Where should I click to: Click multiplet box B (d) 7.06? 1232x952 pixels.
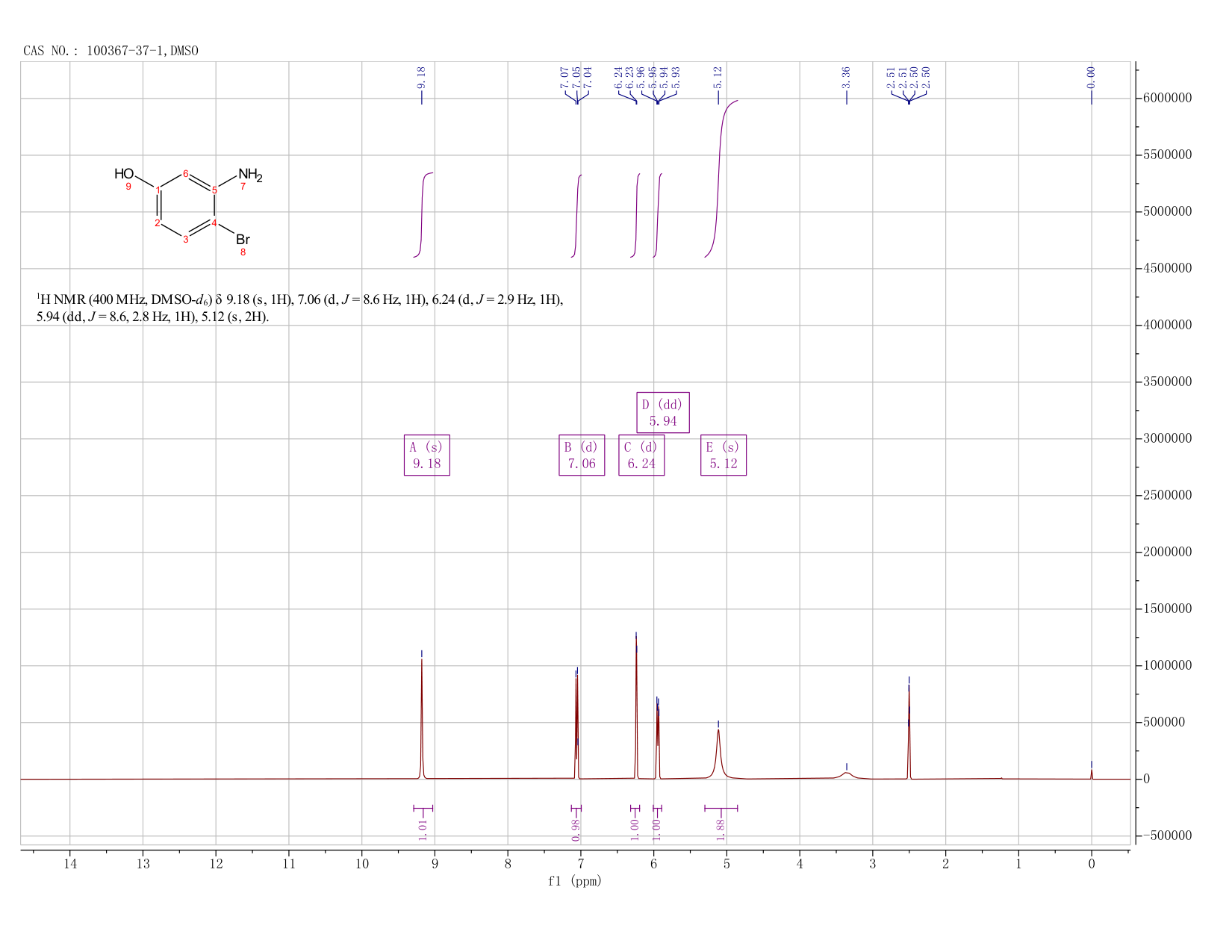[582, 455]
